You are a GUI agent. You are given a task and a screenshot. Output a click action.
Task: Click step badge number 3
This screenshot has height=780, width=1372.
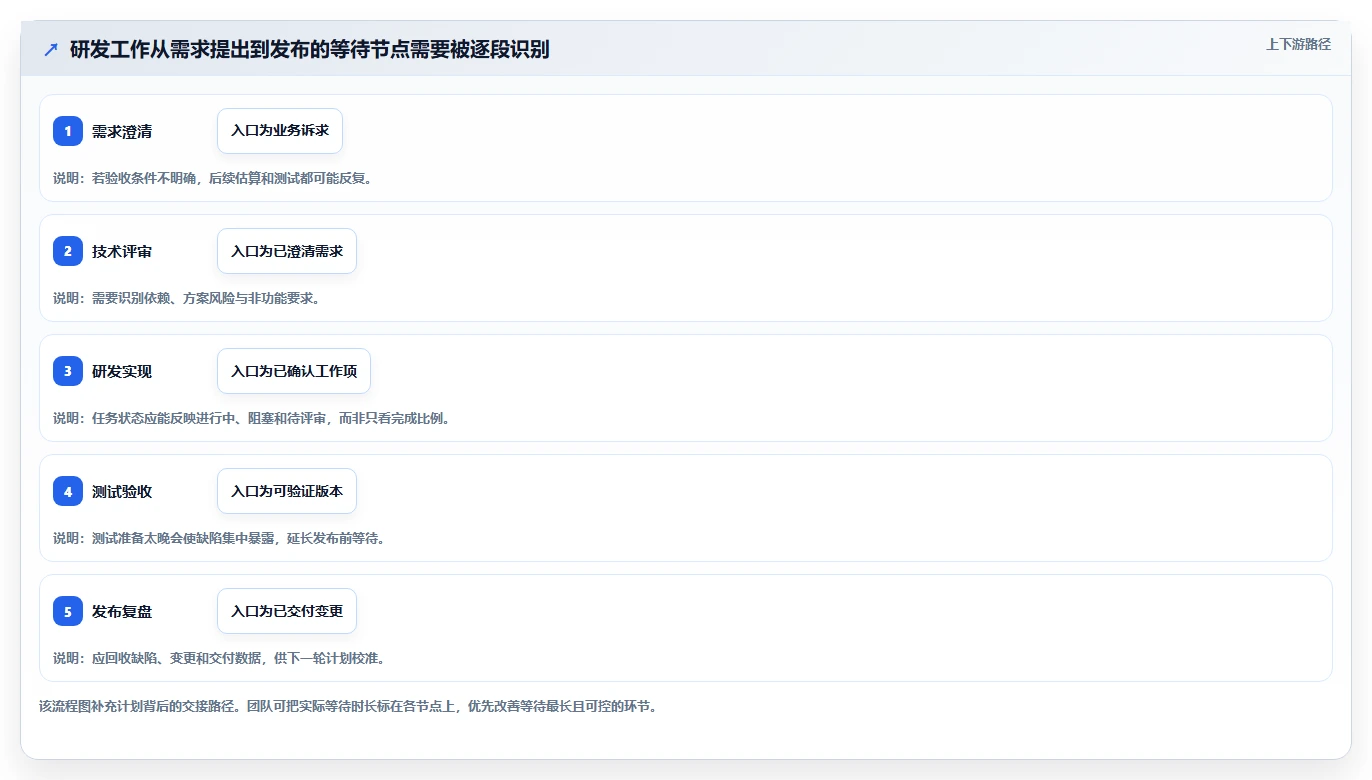(68, 371)
